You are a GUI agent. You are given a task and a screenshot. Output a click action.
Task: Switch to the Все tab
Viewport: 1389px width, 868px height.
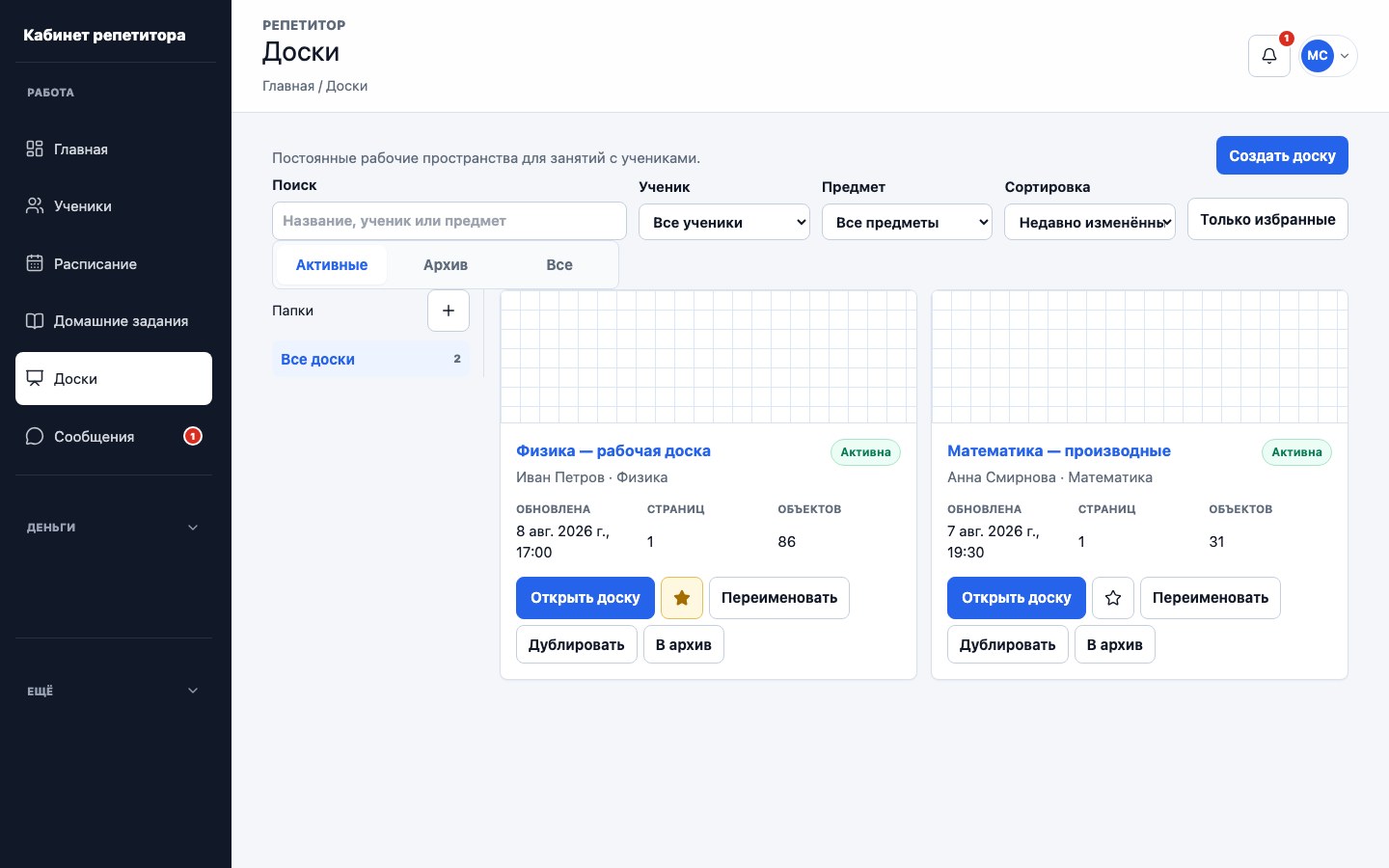click(559, 264)
